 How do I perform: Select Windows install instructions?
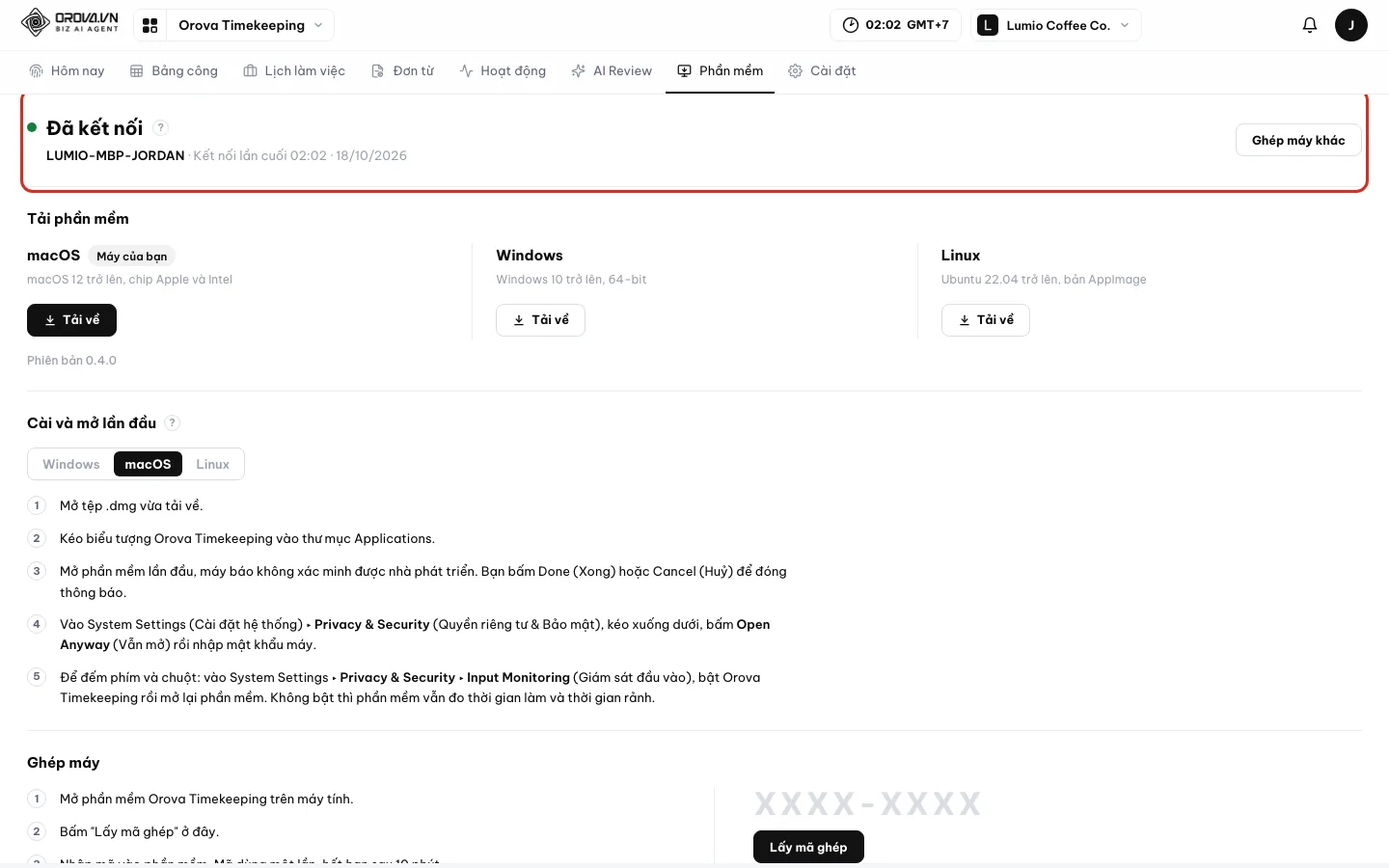pos(71,464)
